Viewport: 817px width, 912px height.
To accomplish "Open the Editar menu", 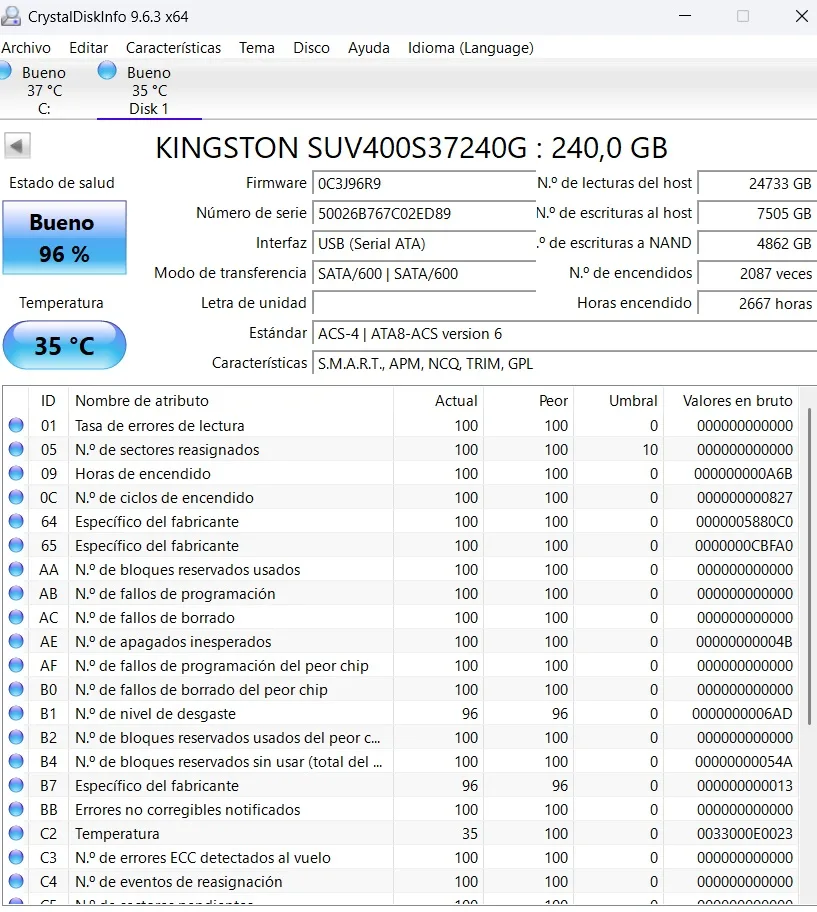I will [88, 48].
